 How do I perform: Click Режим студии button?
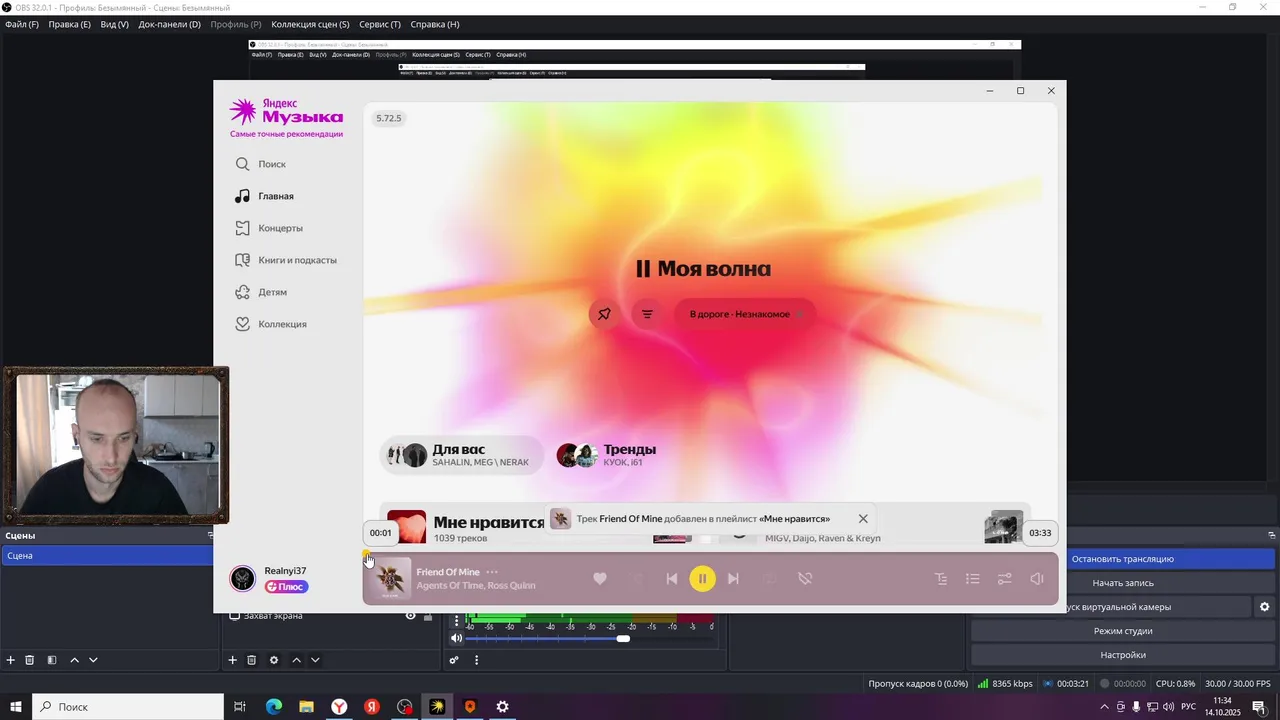(1122, 631)
